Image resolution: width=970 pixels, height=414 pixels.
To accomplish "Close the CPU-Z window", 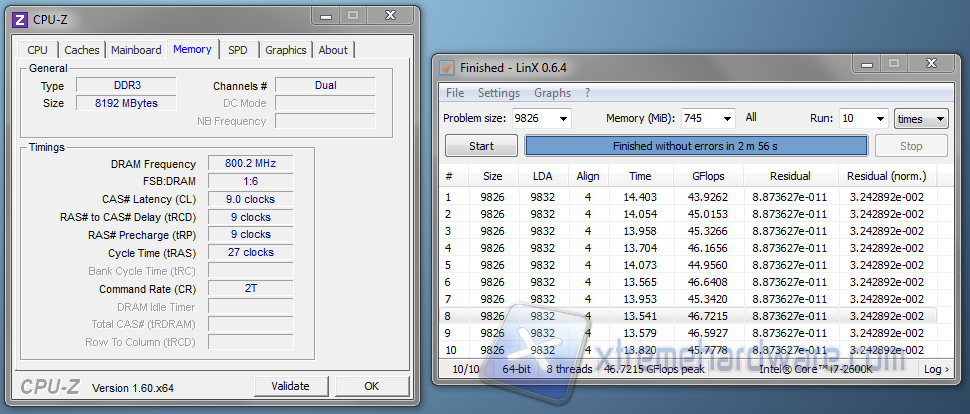I will pyautogui.click(x=393, y=16).
